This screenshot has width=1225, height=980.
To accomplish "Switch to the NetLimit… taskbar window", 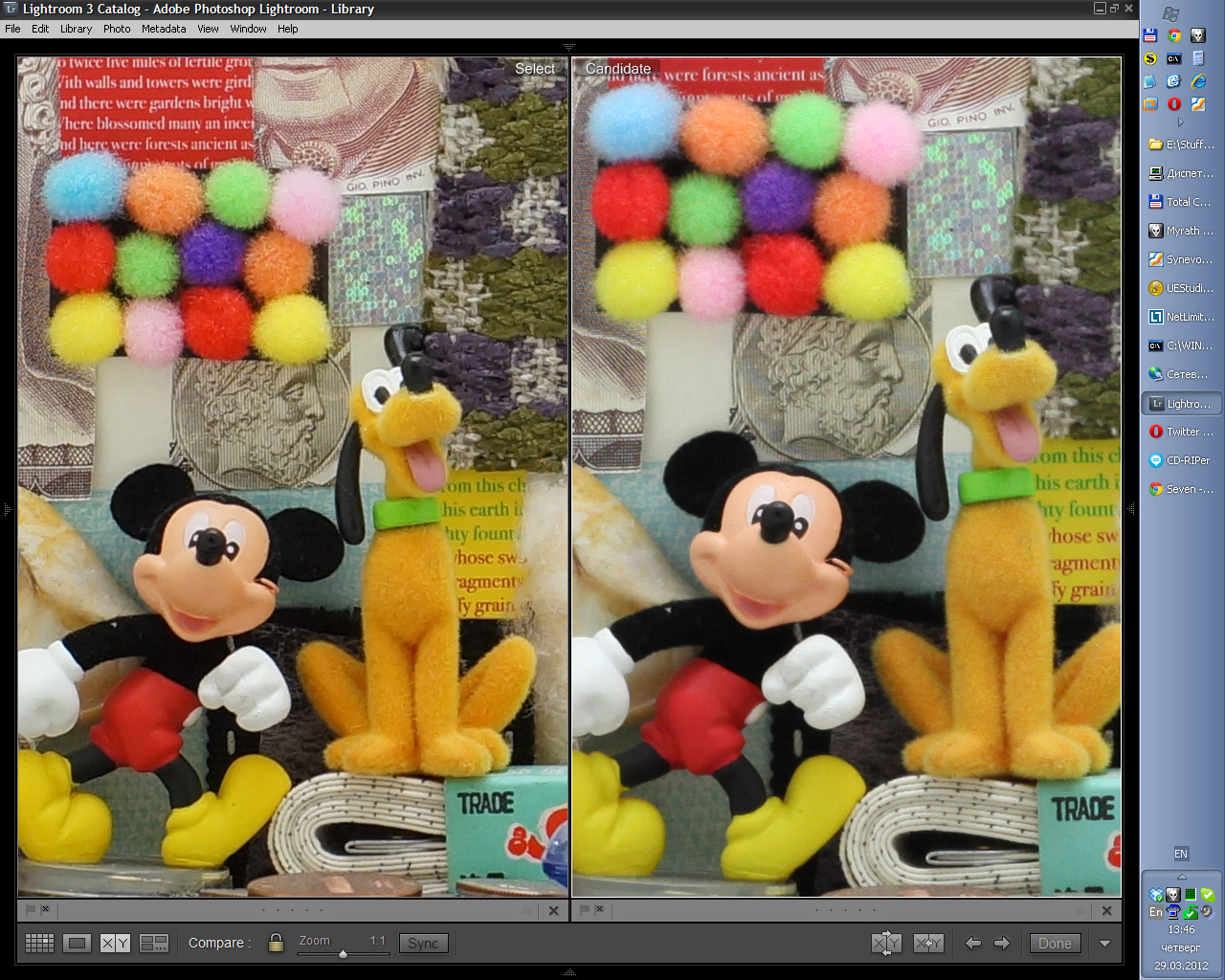I will pos(1182,317).
